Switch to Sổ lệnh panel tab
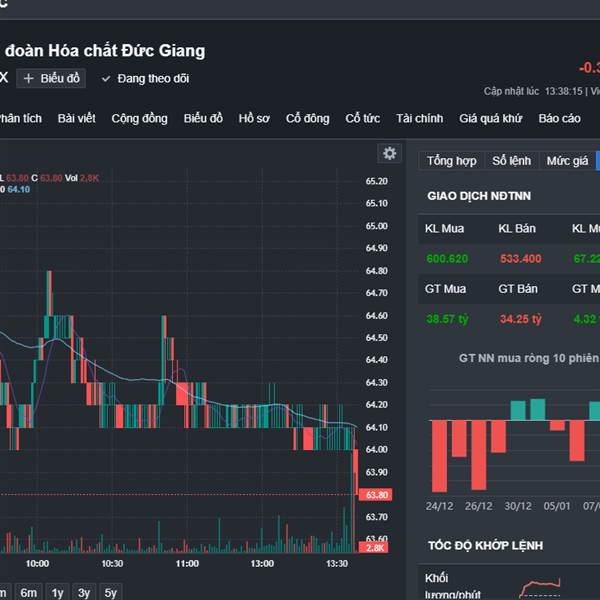 pyautogui.click(x=511, y=160)
